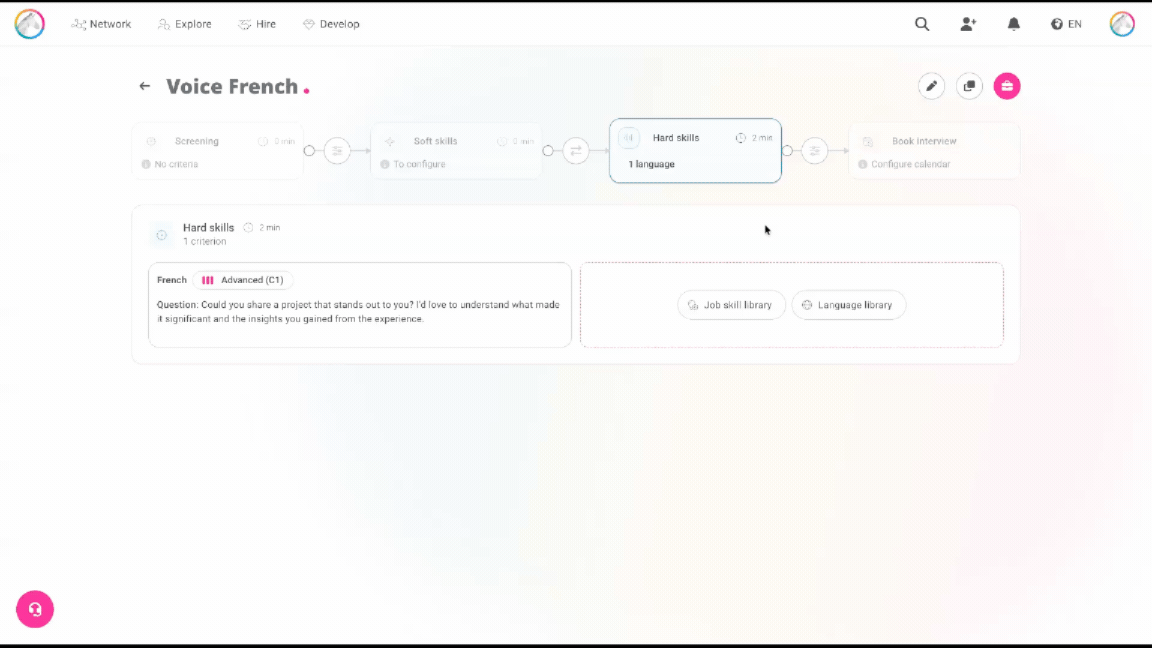
Task: Click the '1 language' label
Action: pyautogui.click(x=652, y=164)
